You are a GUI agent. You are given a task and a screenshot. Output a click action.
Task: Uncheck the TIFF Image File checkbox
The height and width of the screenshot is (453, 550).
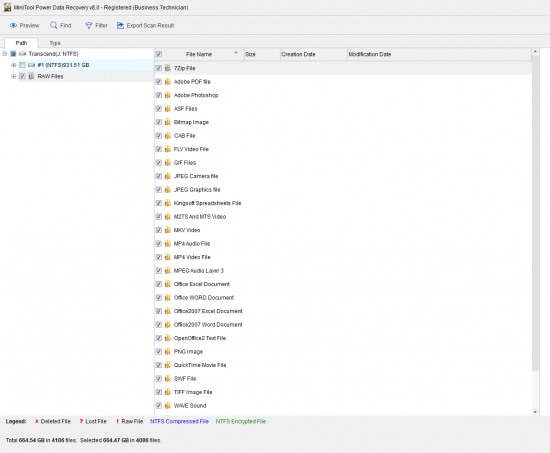(159, 392)
